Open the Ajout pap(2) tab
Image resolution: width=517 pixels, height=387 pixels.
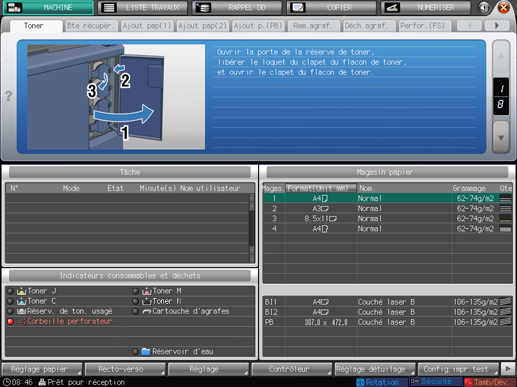click(202, 26)
